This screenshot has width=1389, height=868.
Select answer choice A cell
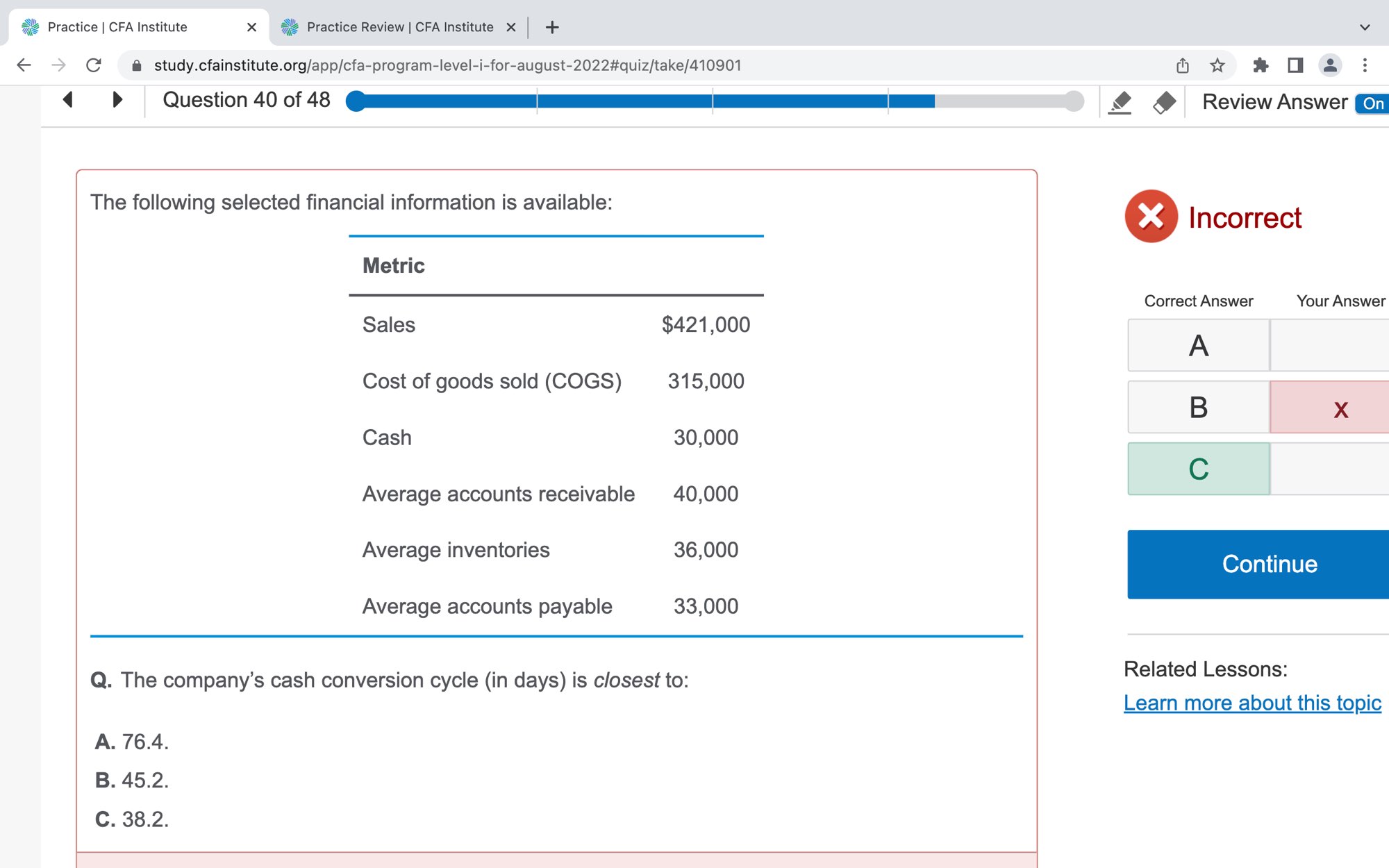tap(1198, 346)
